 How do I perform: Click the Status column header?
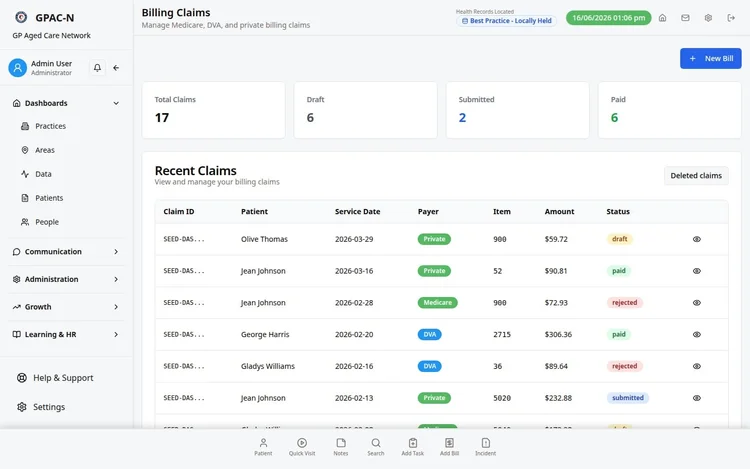618,211
